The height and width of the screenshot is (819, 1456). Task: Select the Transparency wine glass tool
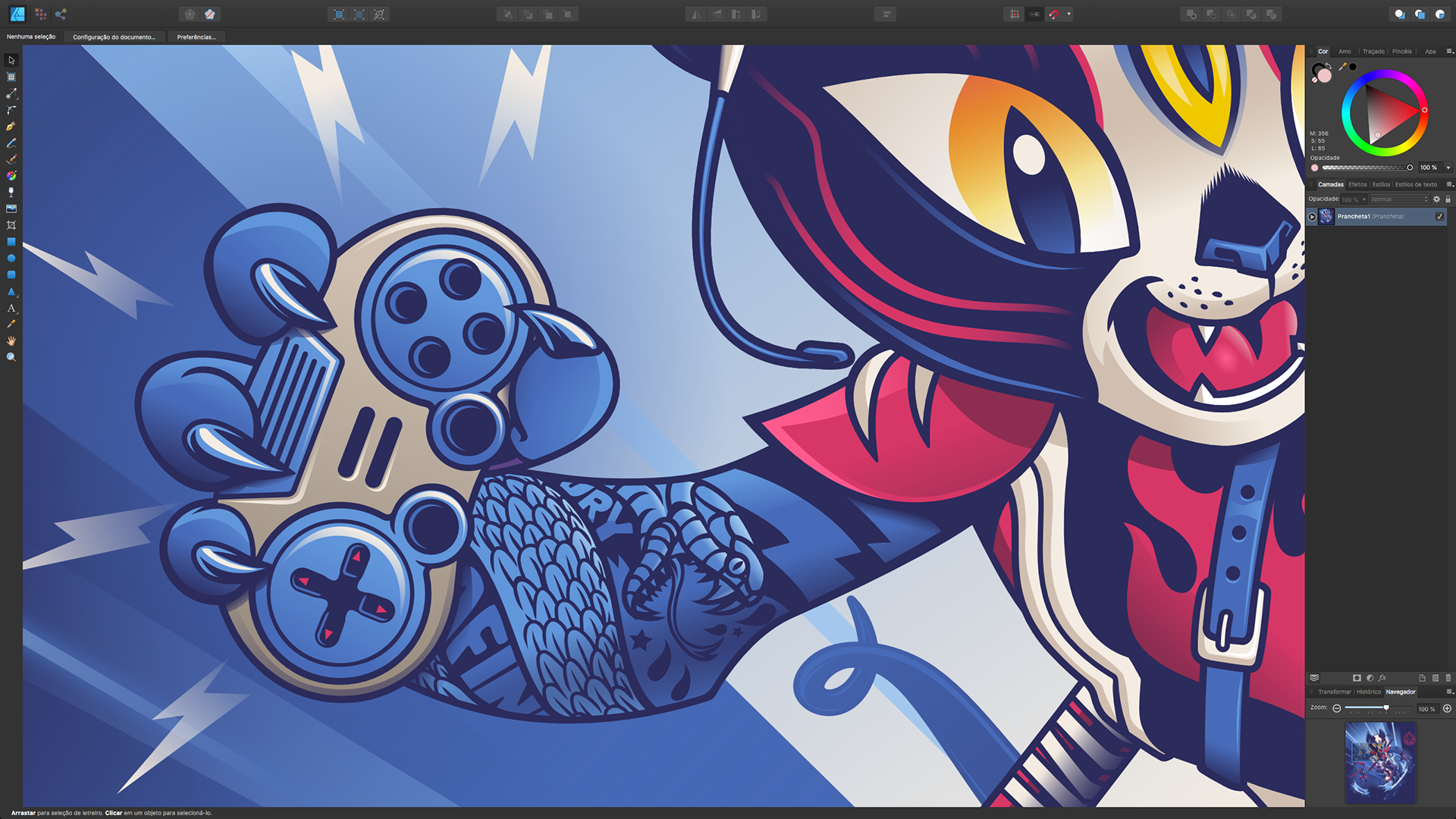11,193
